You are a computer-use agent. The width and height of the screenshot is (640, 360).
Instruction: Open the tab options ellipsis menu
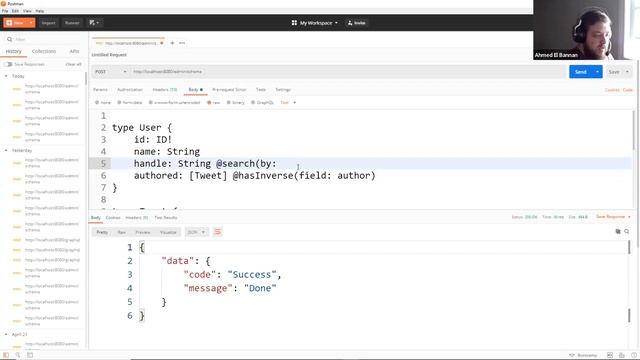point(182,43)
